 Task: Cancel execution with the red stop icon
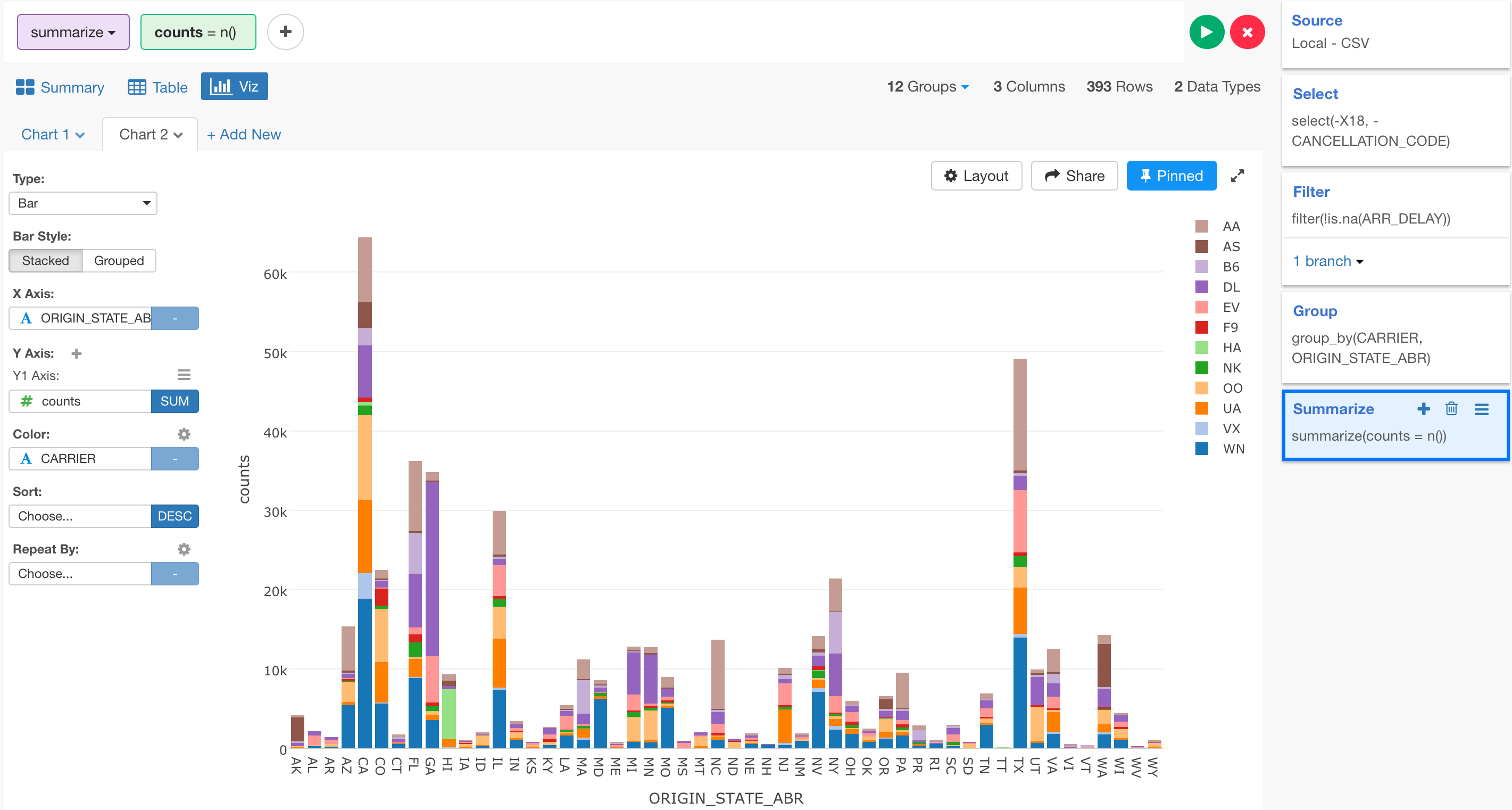pos(1248,32)
